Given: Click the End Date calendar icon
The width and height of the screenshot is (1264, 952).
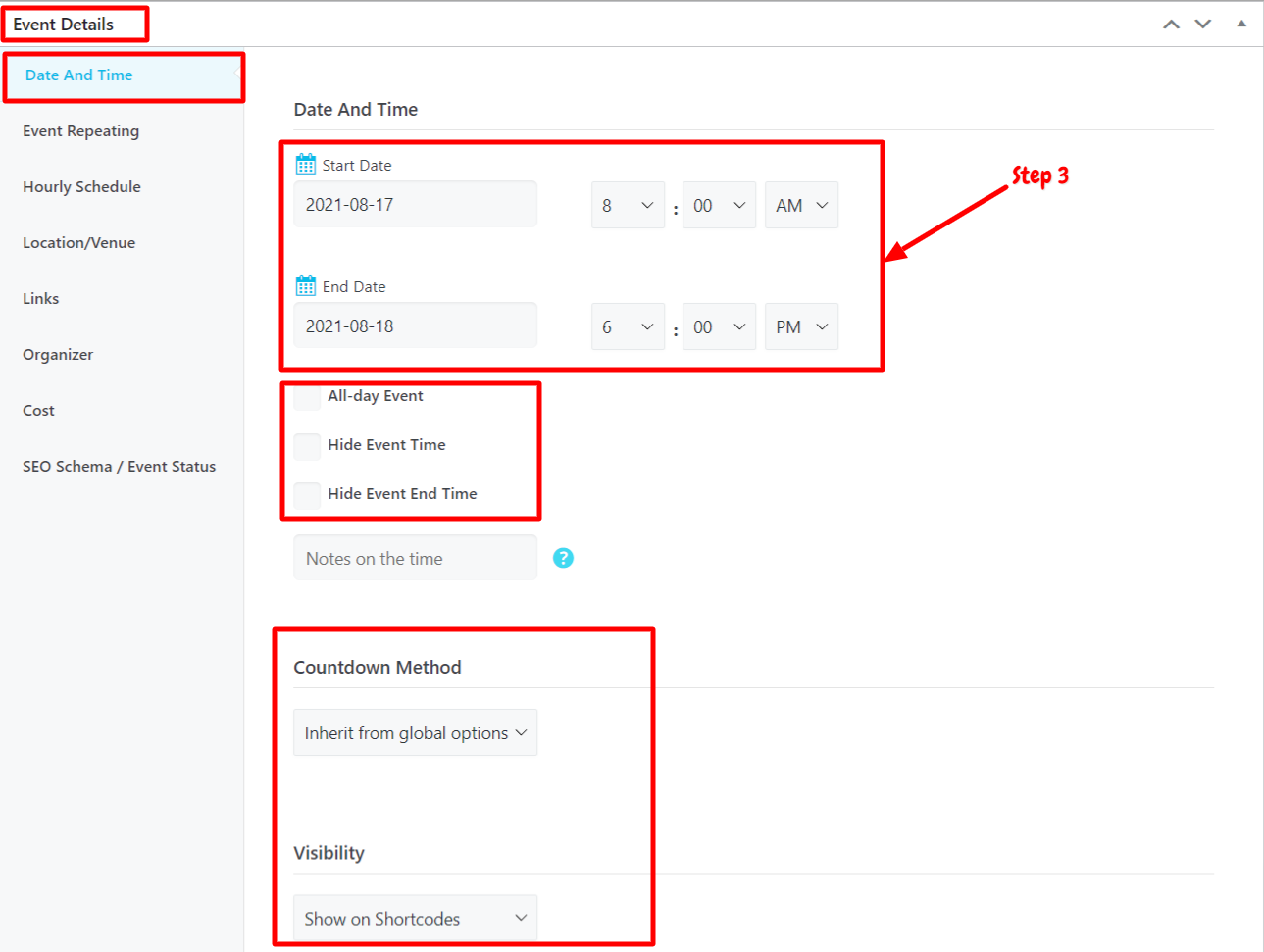Looking at the screenshot, I should (x=306, y=285).
